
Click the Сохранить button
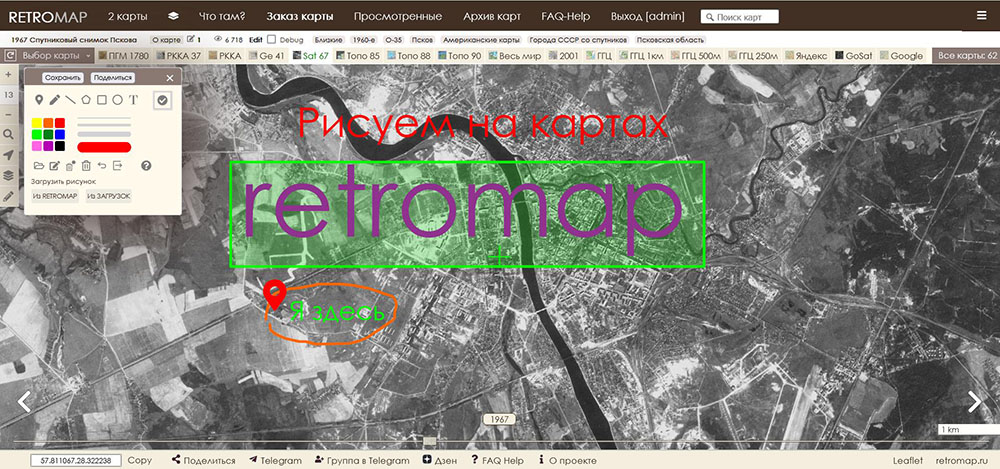point(63,77)
